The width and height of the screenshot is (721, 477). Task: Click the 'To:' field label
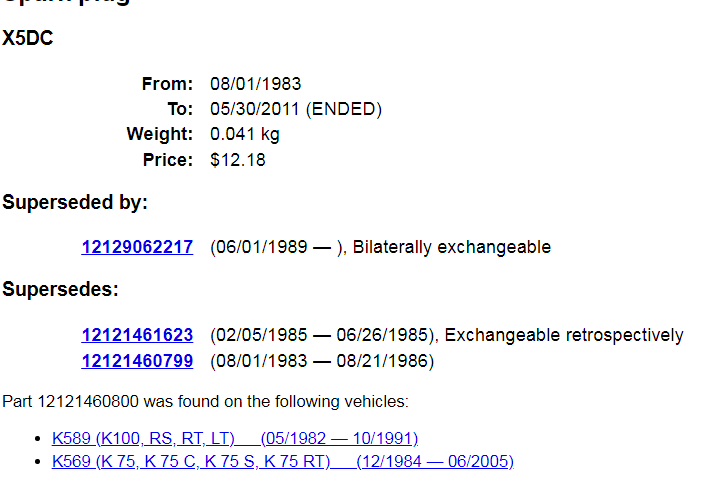[180, 109]
